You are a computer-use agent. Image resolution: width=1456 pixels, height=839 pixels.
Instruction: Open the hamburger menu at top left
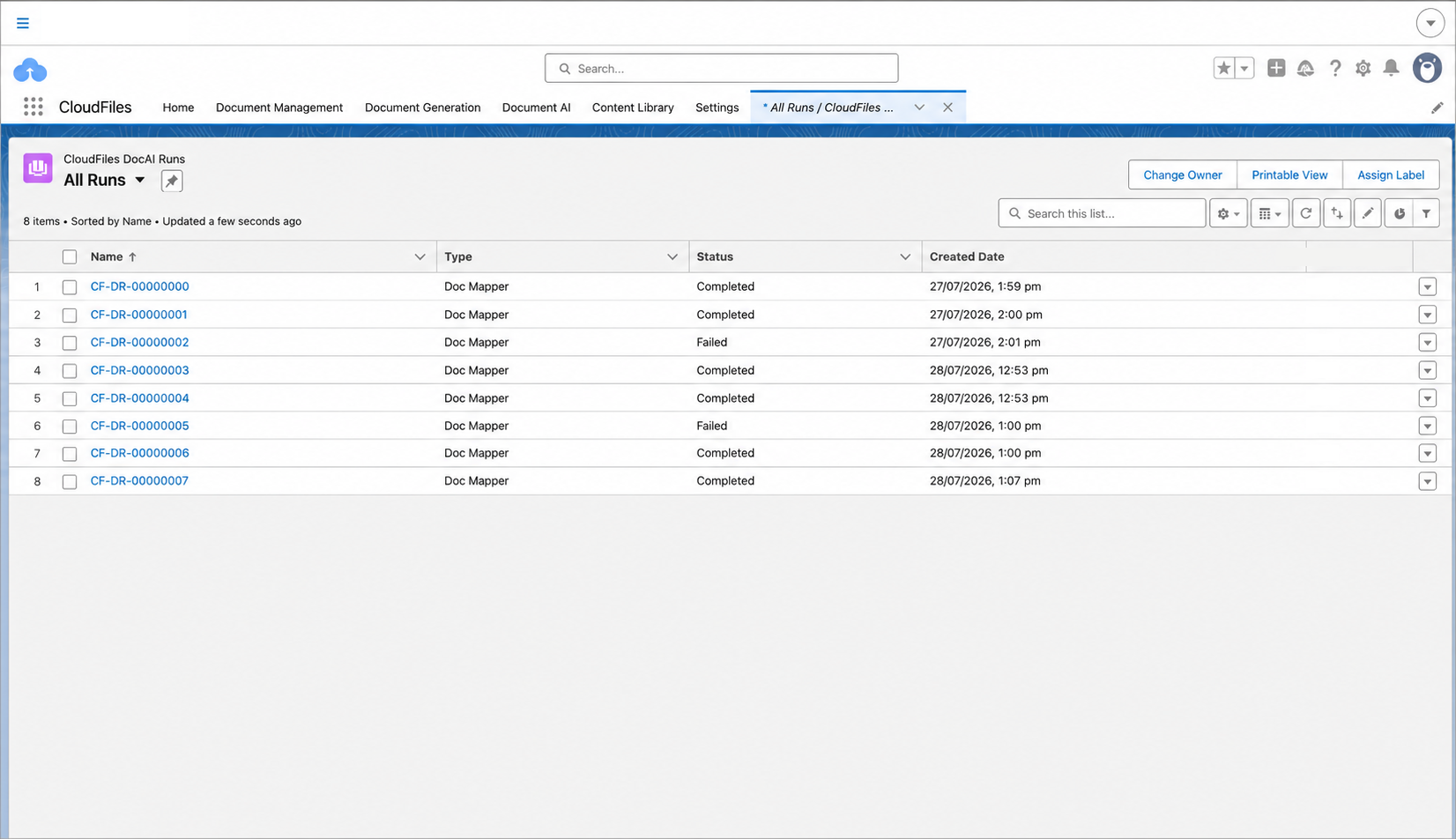tap(23, 23)
